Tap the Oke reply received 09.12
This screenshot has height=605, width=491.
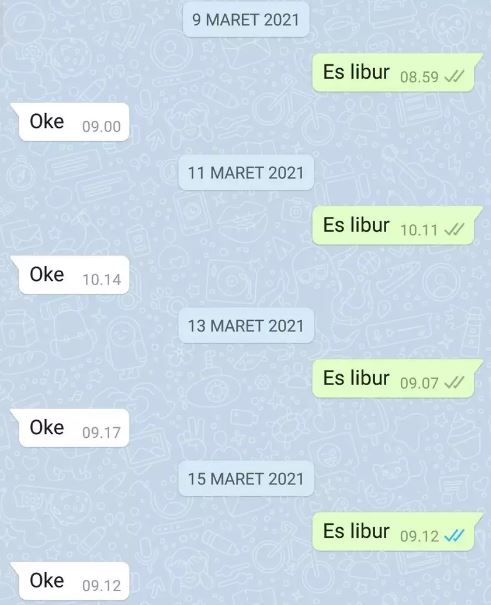pyautogui.click(x=71, y=581)
